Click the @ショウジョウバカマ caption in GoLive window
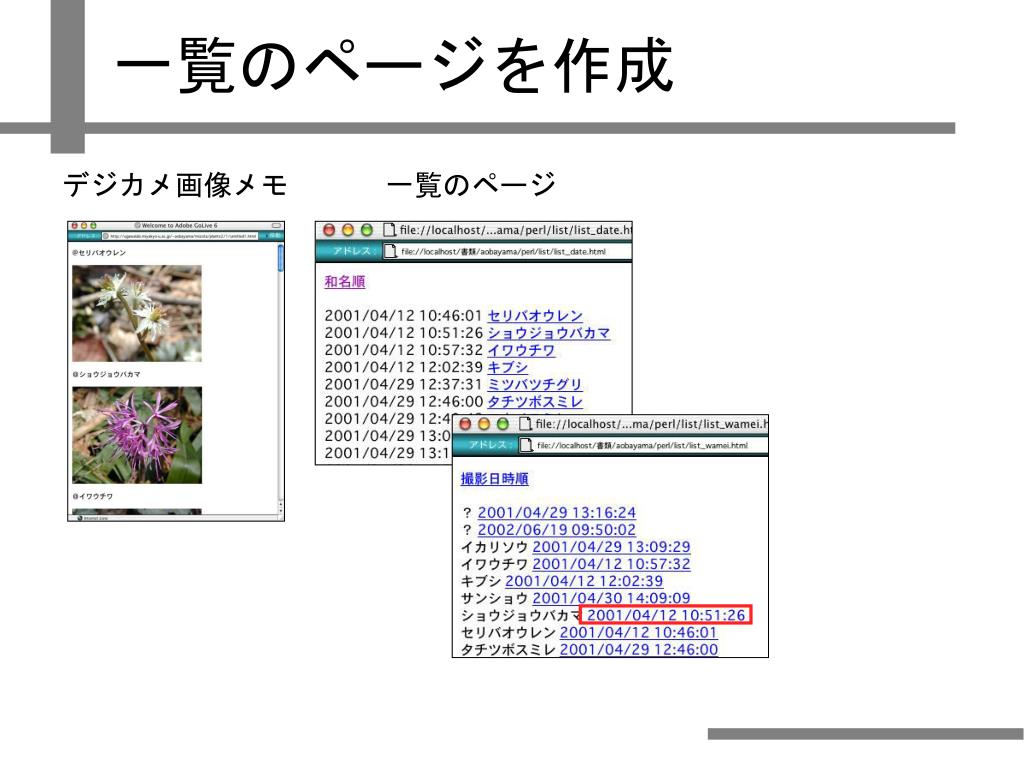Screen dimensions: 1024x768 106,374
